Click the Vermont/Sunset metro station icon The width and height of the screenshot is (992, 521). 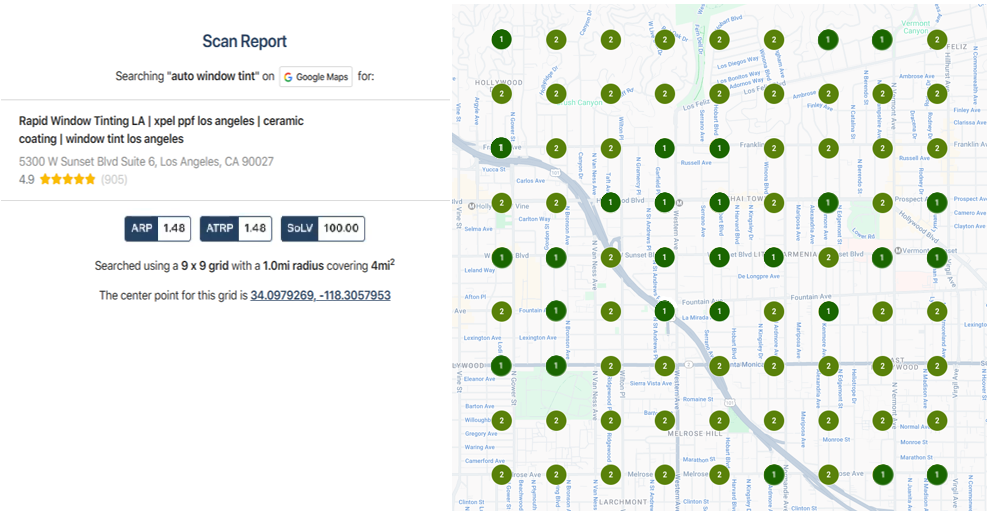898,250
